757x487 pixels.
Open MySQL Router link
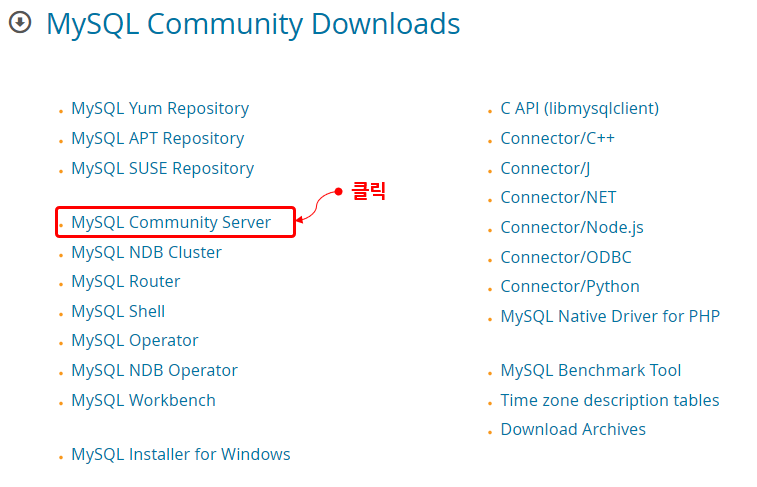pyautogui.click(x=126, y=281)
